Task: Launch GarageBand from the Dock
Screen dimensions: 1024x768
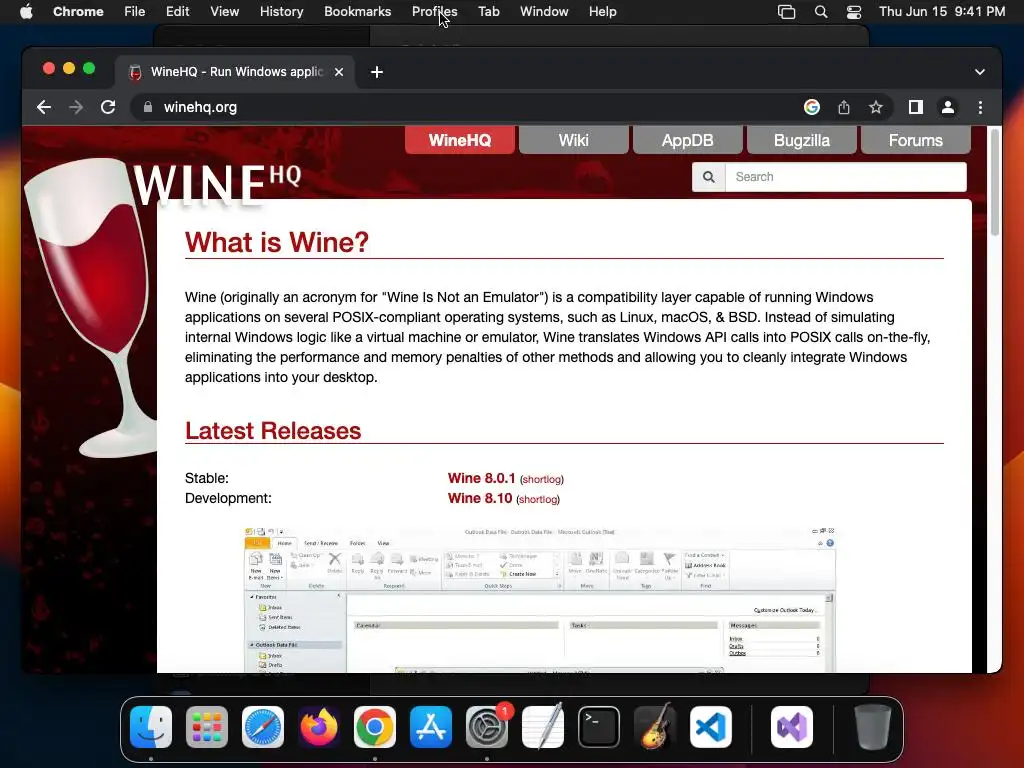Action: [655, 727]
